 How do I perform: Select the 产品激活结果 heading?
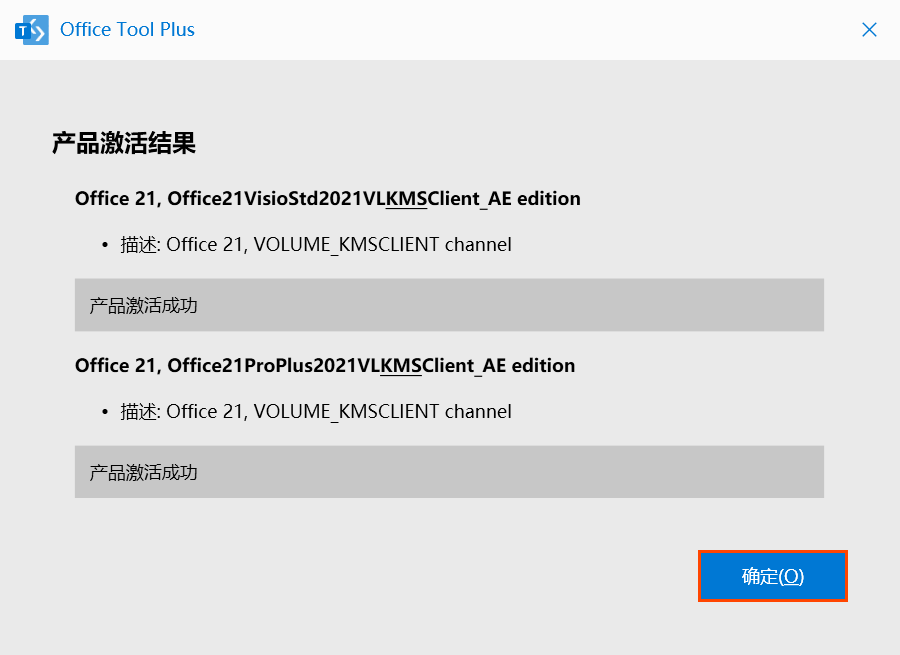pos(124,143)
